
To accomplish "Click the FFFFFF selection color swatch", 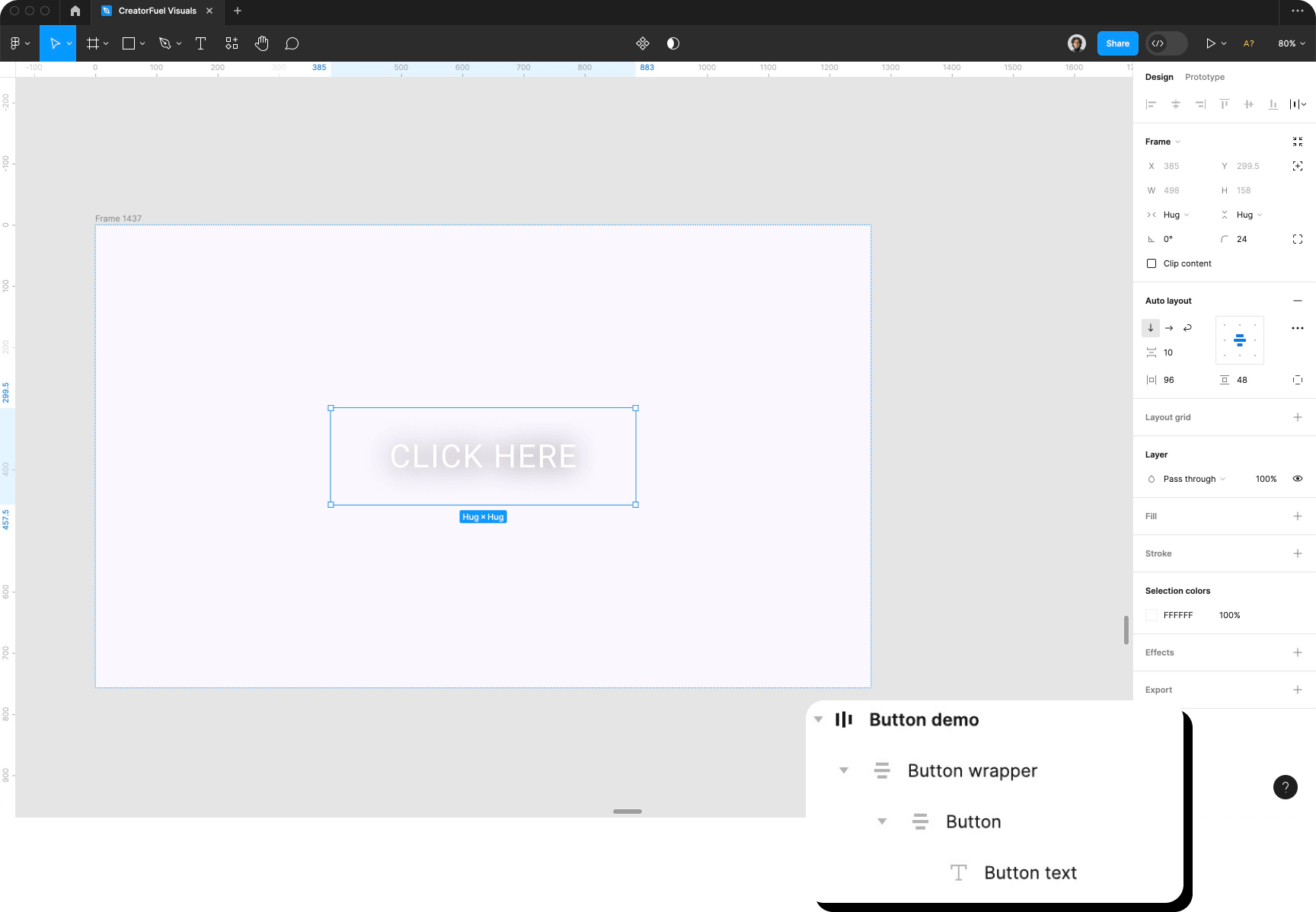I will pyautogui.click(x=1151, y=615).
